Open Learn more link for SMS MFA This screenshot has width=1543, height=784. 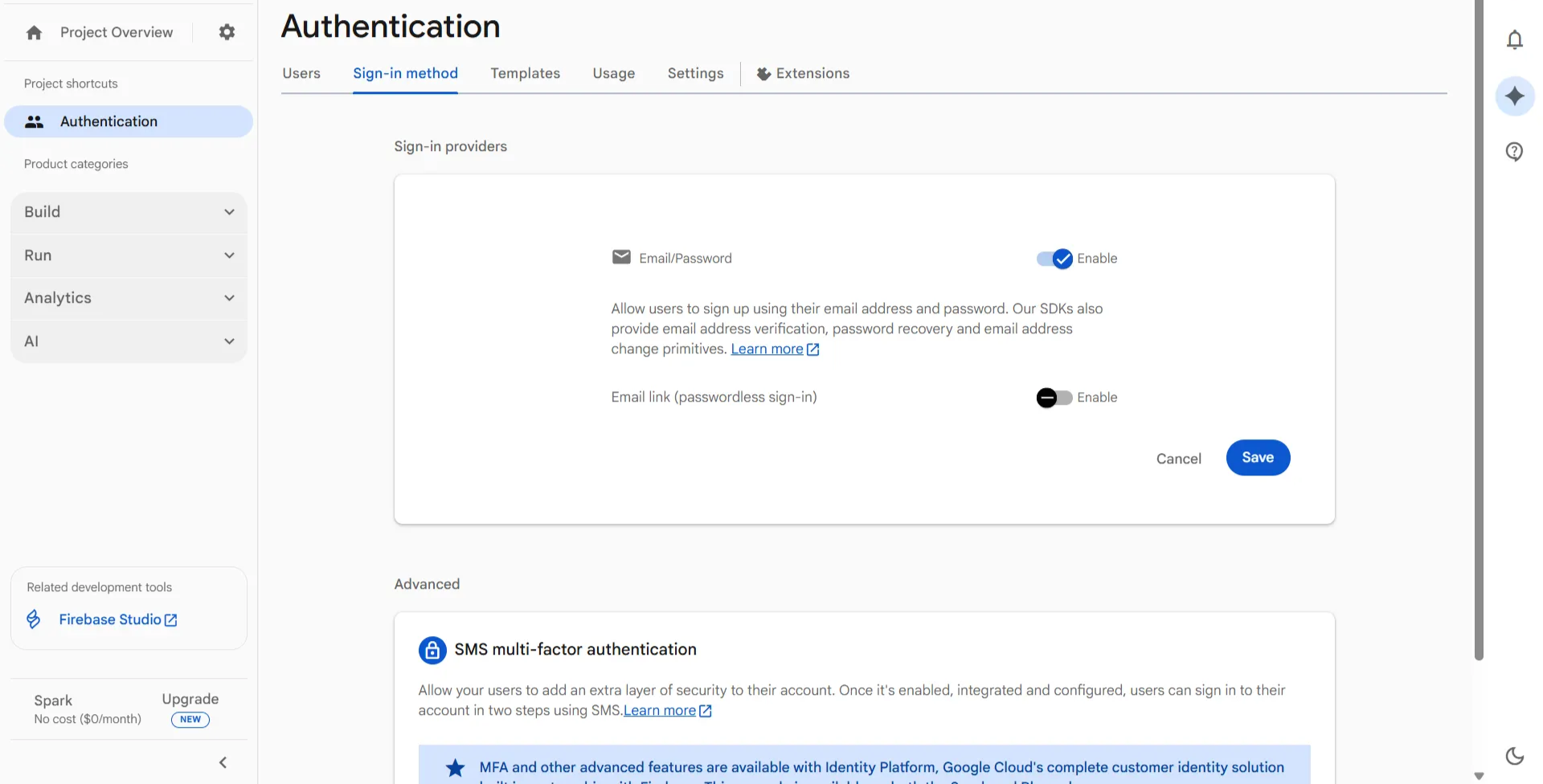(668, 711)
